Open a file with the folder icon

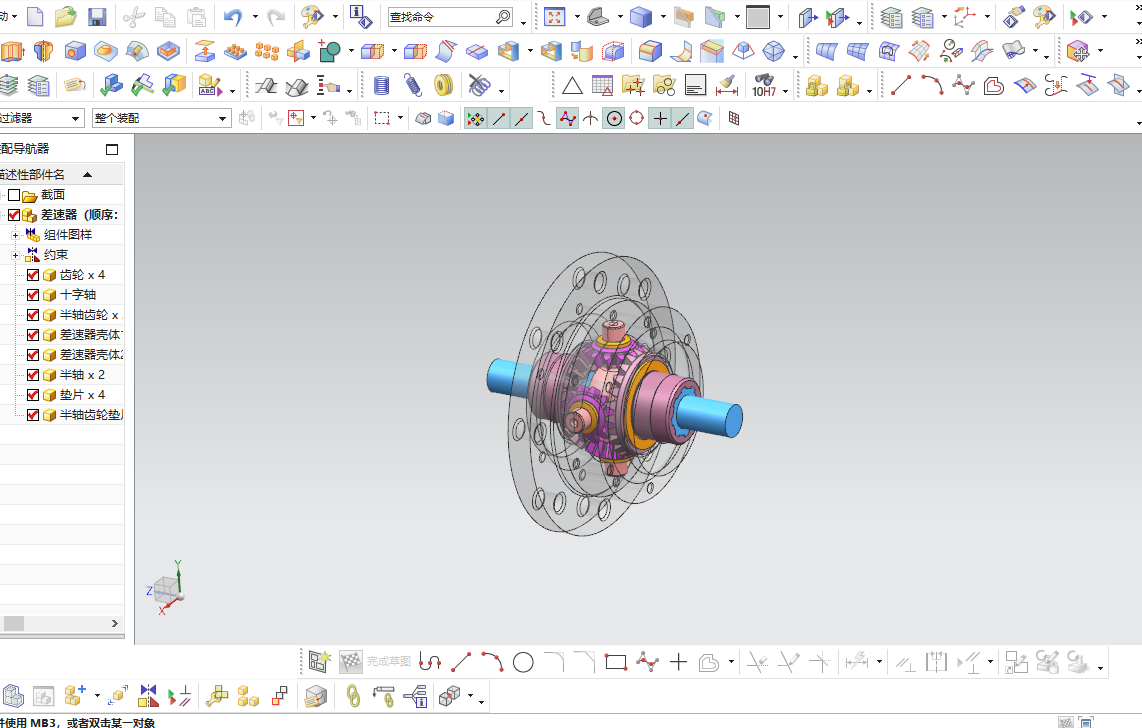click(66, 16)
